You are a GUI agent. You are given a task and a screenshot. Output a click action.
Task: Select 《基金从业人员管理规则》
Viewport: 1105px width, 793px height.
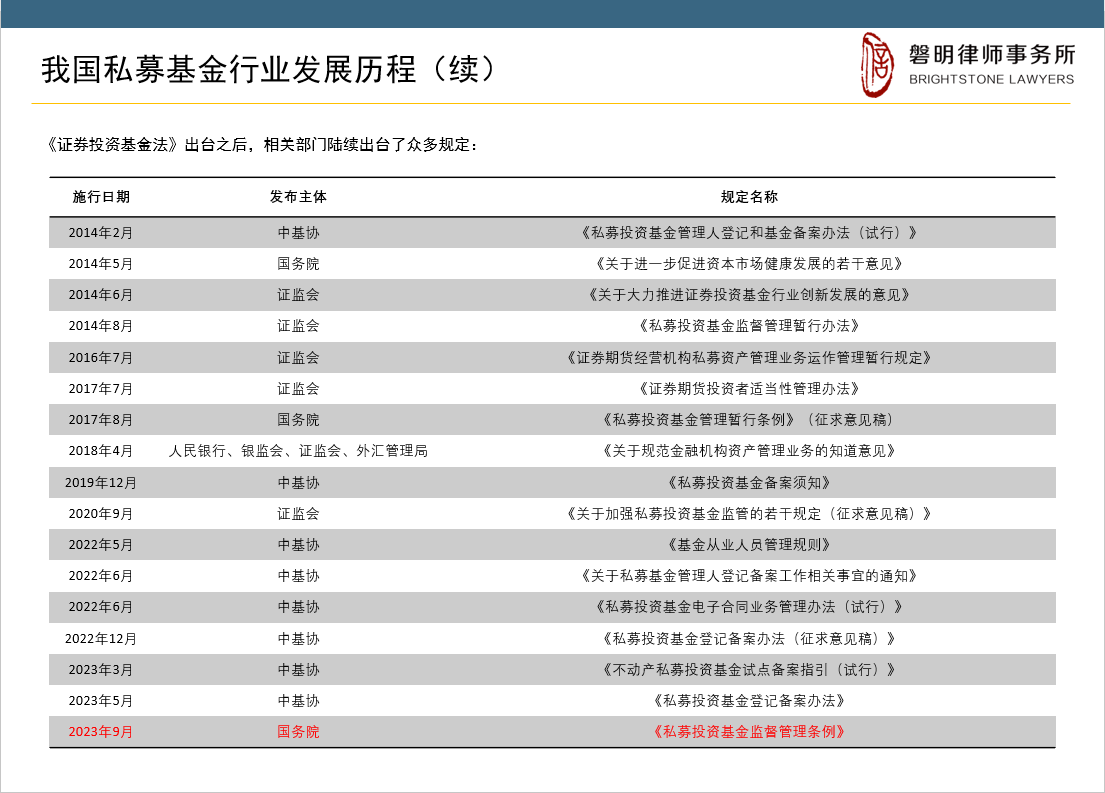(749, 545)
